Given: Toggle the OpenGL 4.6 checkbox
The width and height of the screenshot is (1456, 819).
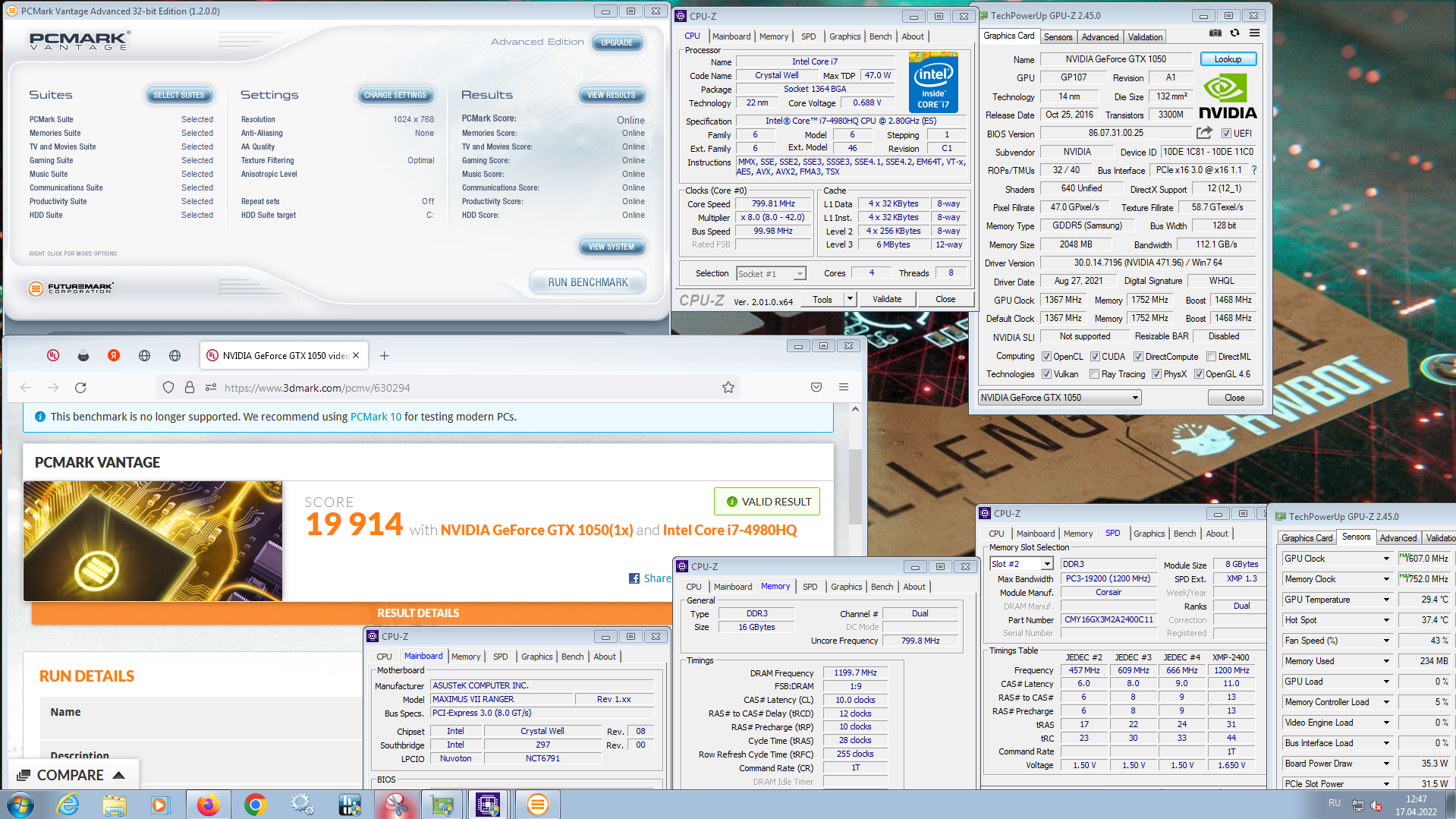Looking at the screenshot, I should pos(1199,374).
